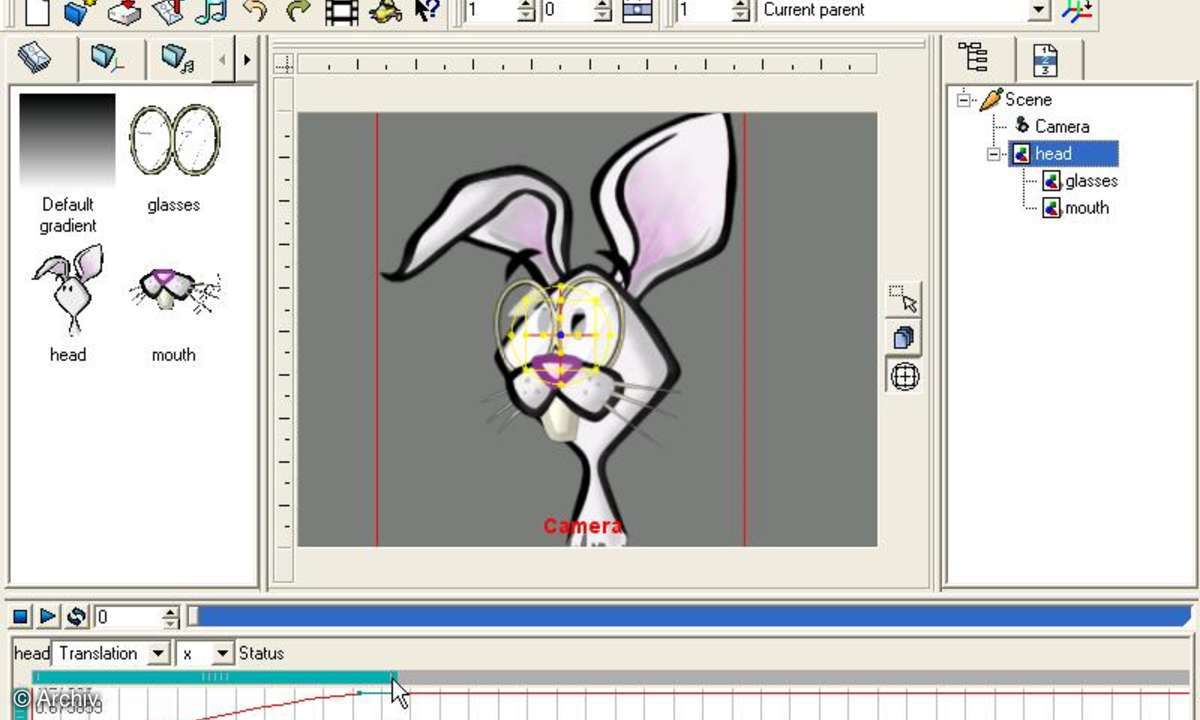Image resolution: width=1200 pixels, height=720 pixels.
Task: Click the blue open-file icon
Action: pos(79,11)
